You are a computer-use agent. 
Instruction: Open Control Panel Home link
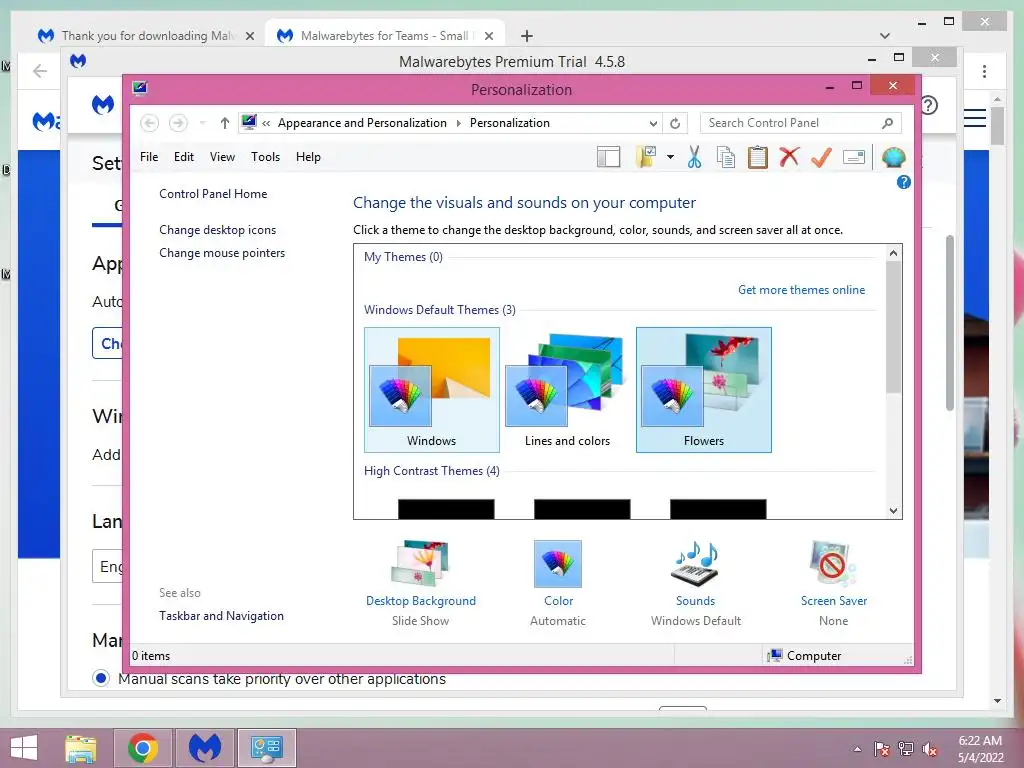click(x=213, y=194)
